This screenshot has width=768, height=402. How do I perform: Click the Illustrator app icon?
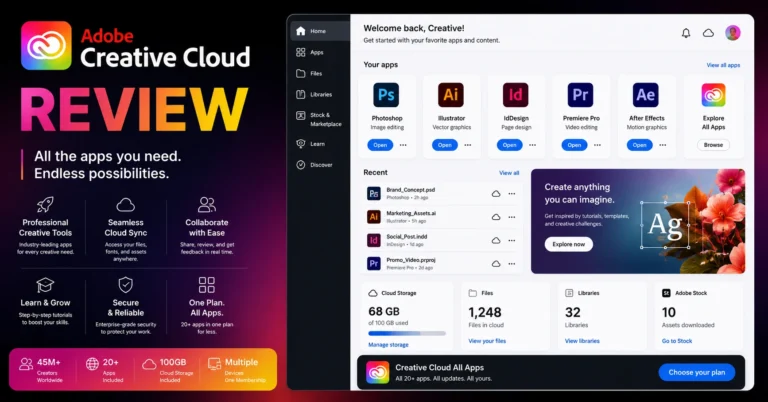coord(451,95)
